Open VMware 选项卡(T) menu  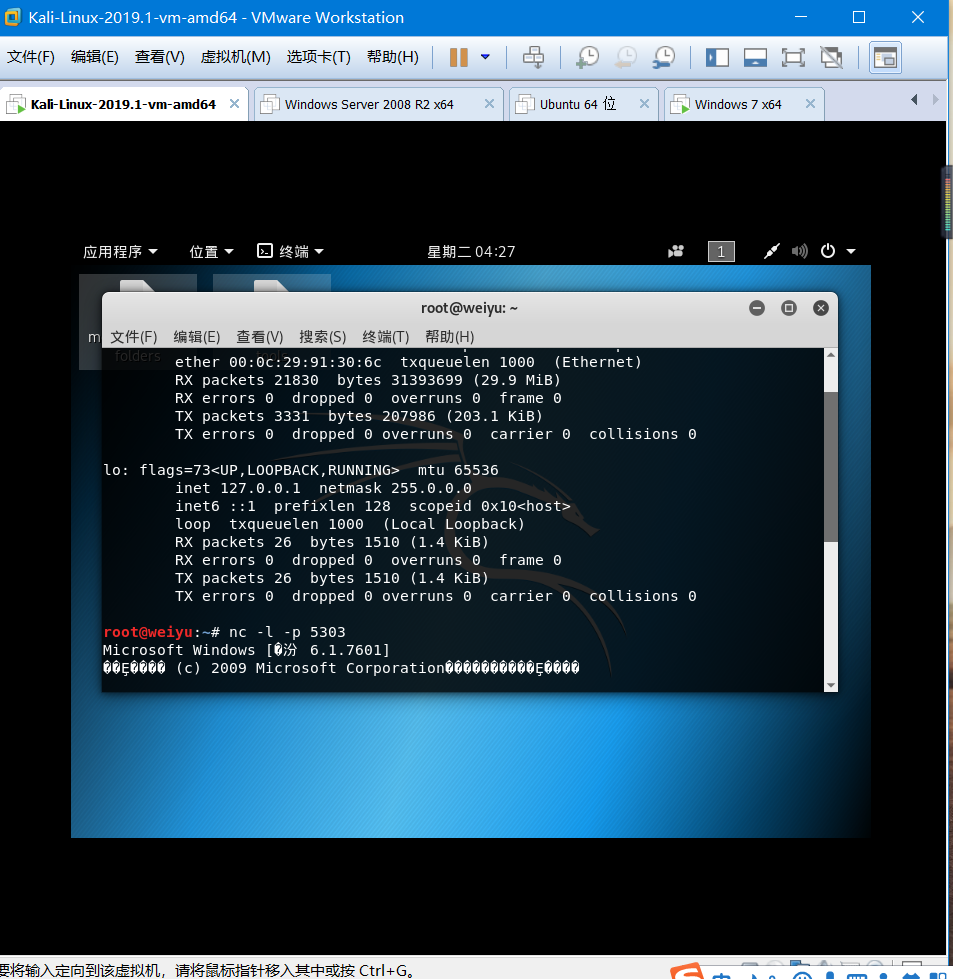[x=318, y=57]
